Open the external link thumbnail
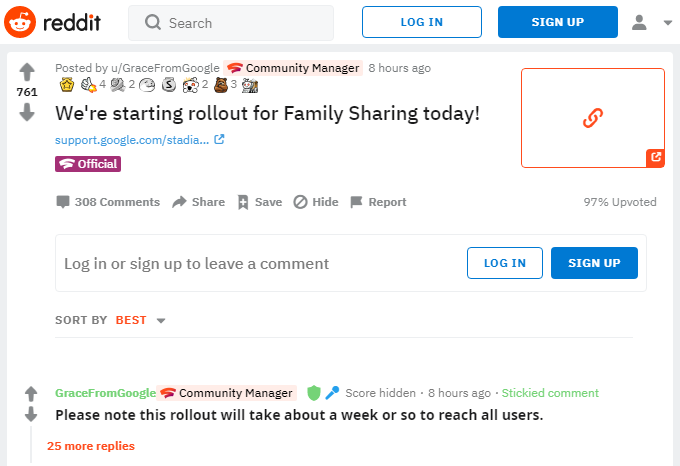 click(592, 118)
